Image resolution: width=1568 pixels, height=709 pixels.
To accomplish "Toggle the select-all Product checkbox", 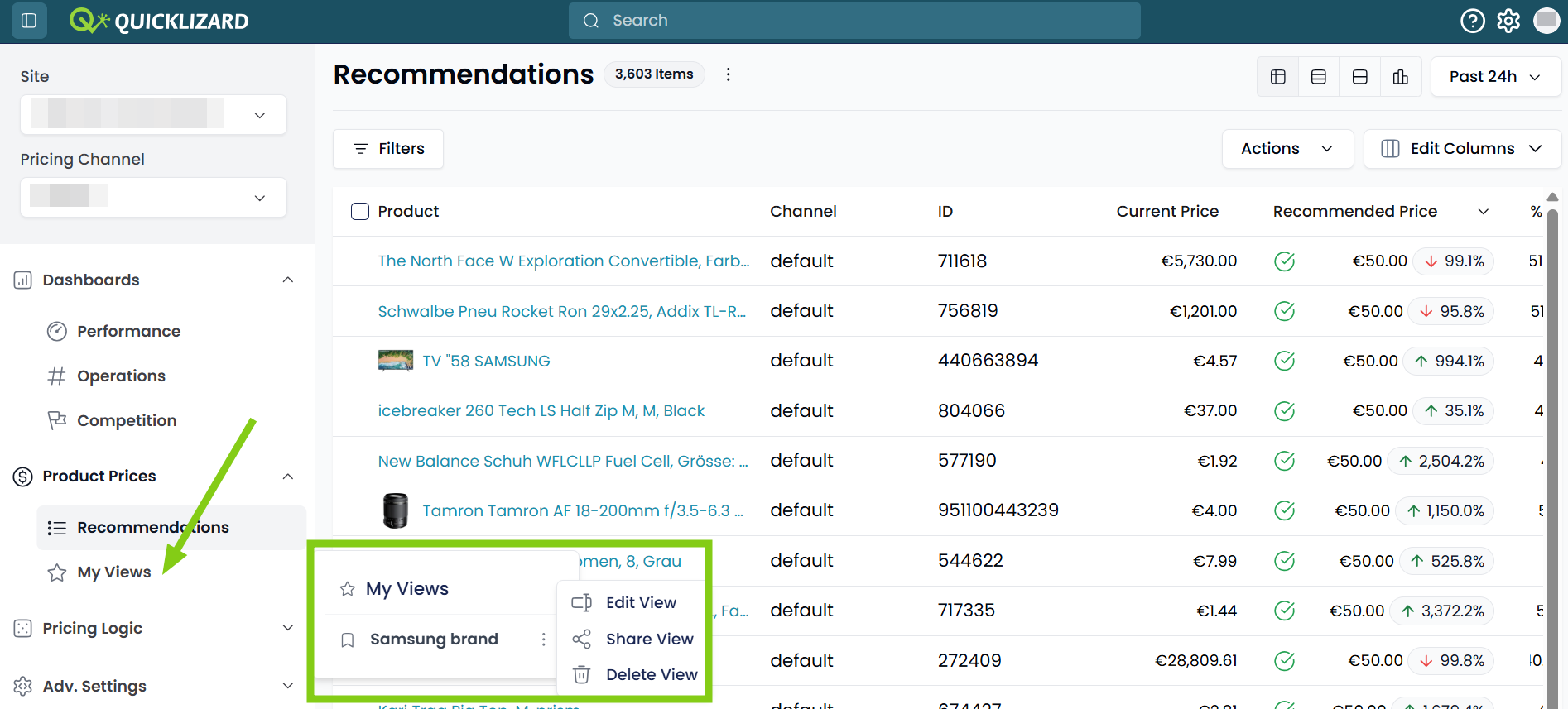I will [360, 211].
